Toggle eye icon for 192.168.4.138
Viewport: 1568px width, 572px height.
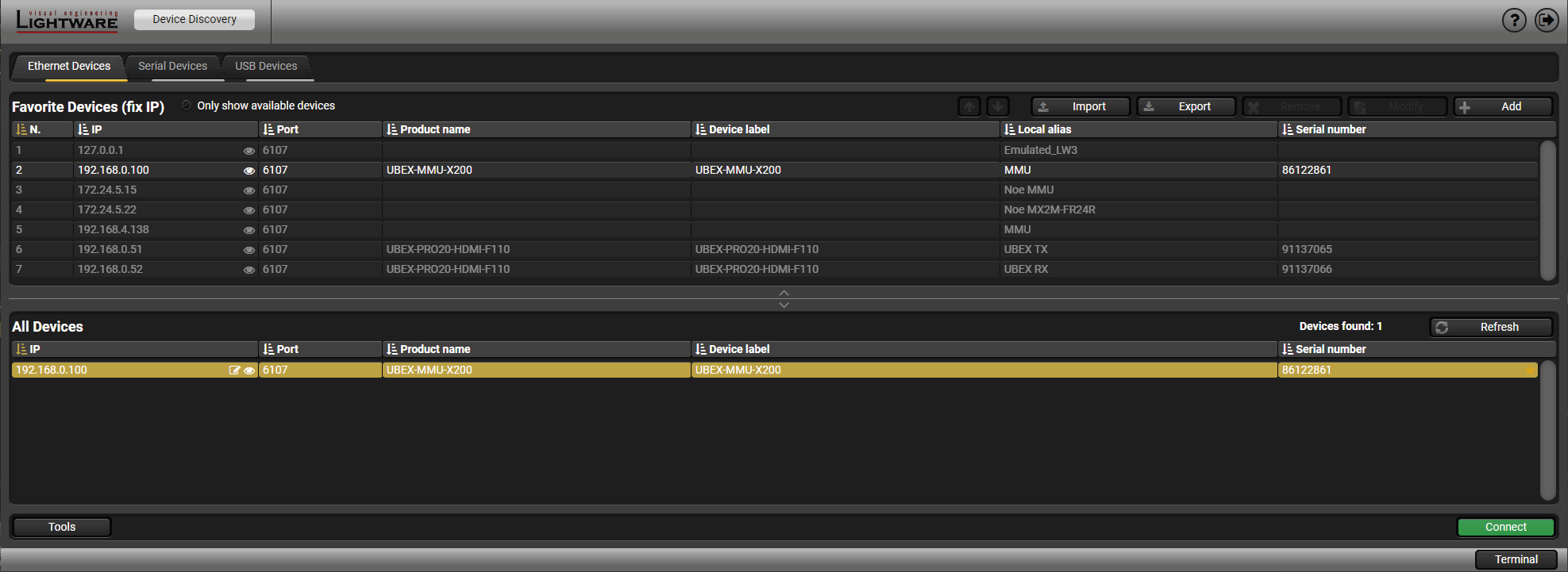click(249, 230)
